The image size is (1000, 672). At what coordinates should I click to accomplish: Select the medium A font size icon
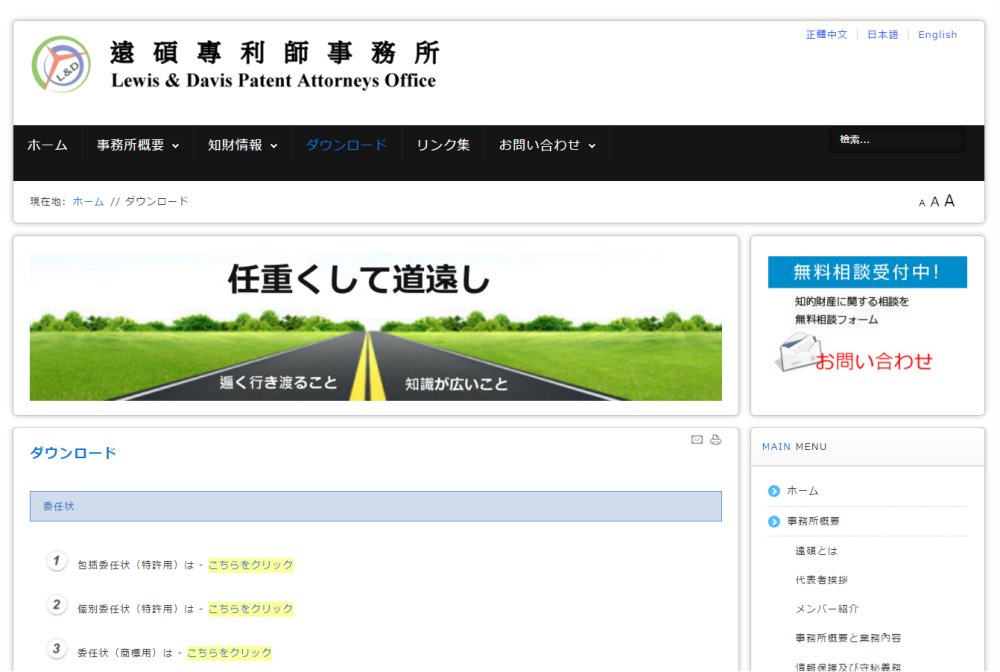[935, 202]
